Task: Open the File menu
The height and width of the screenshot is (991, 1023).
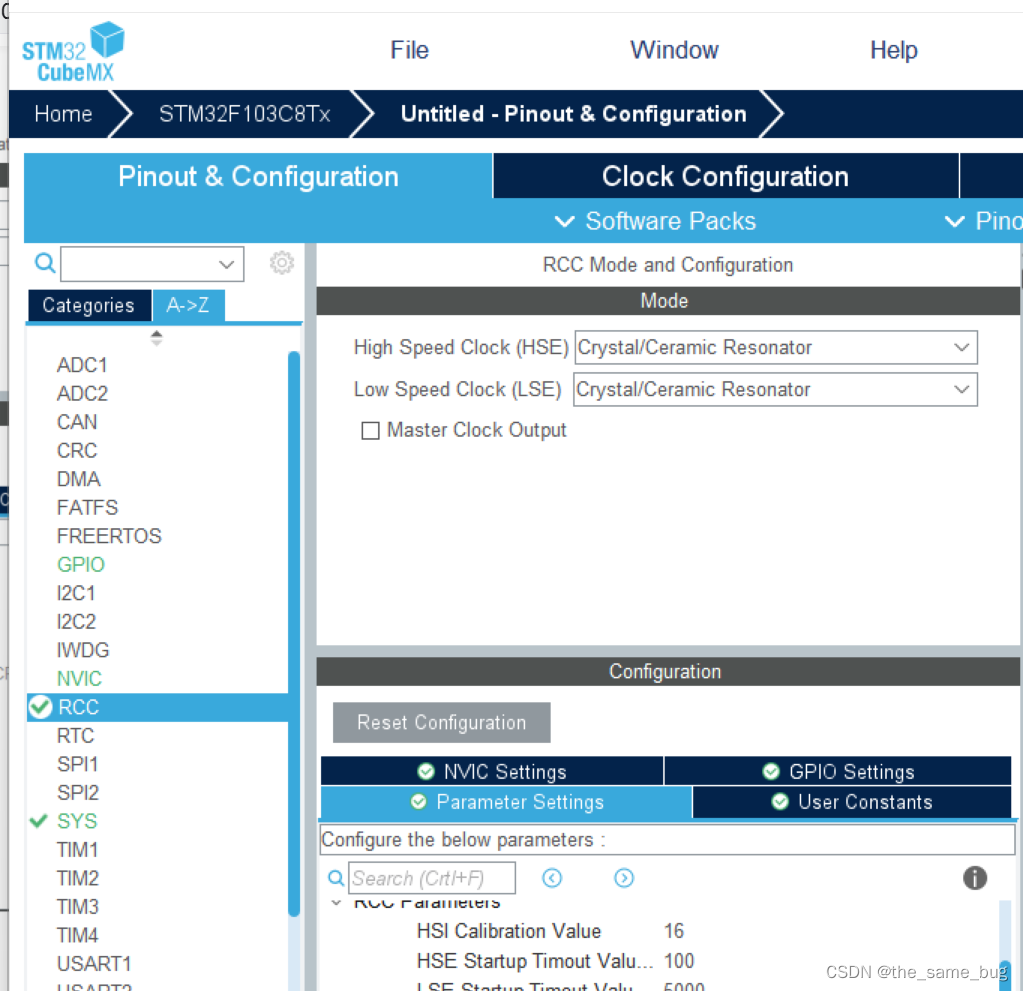Action: (409, 50)
